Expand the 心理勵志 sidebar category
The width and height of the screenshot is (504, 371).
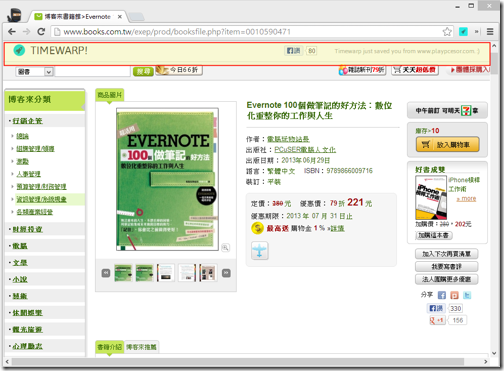27,346
